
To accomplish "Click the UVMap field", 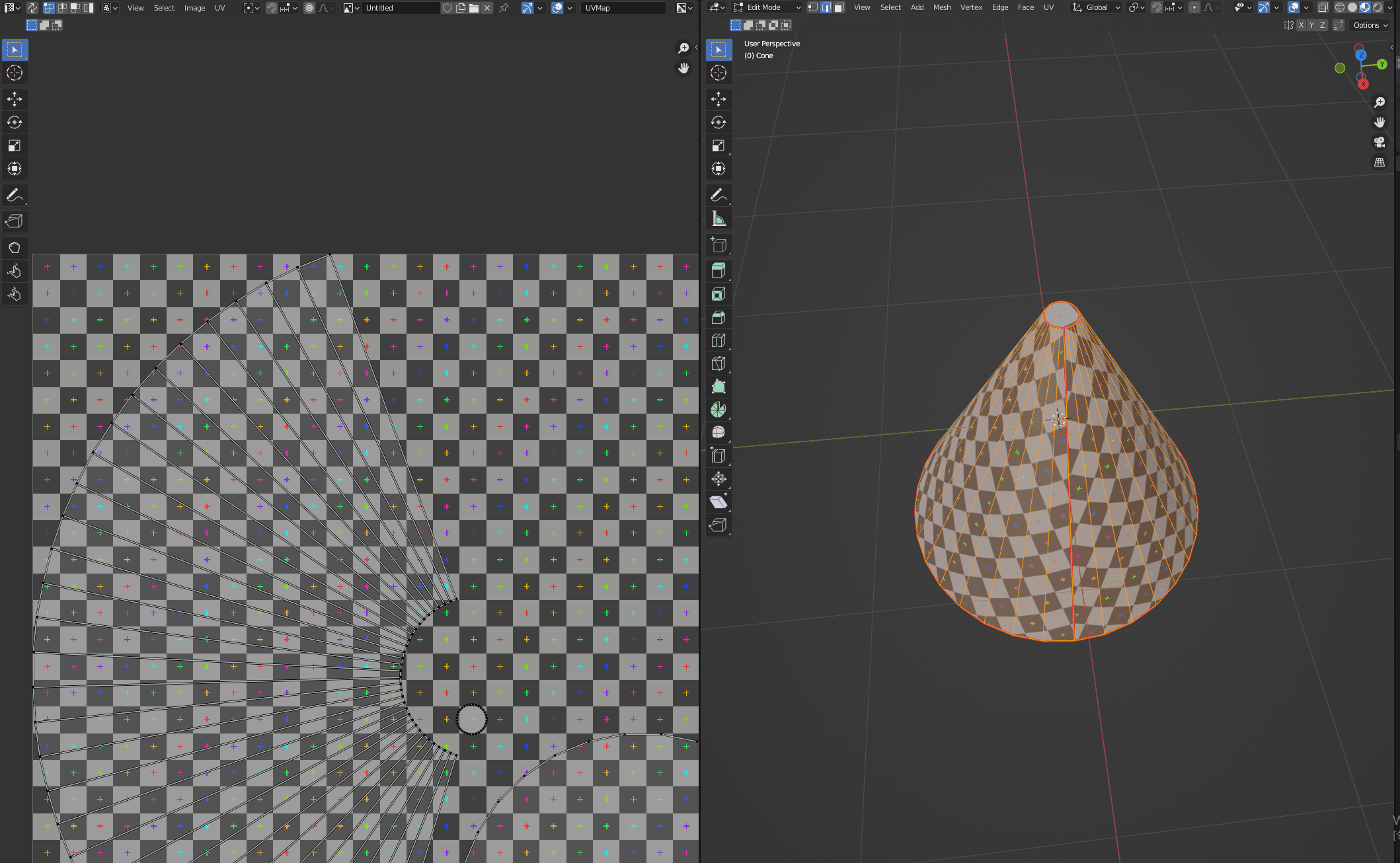I will coord(623,8).
